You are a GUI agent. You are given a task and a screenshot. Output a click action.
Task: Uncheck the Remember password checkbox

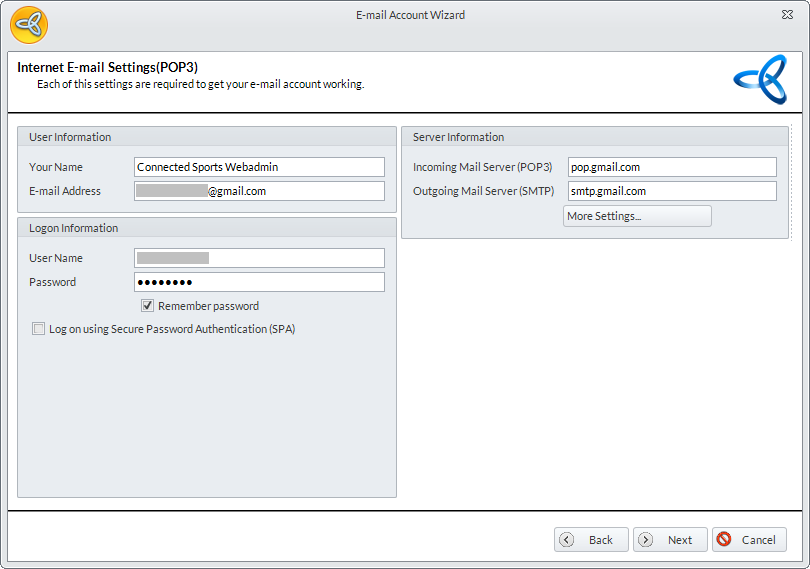point(147,305)
